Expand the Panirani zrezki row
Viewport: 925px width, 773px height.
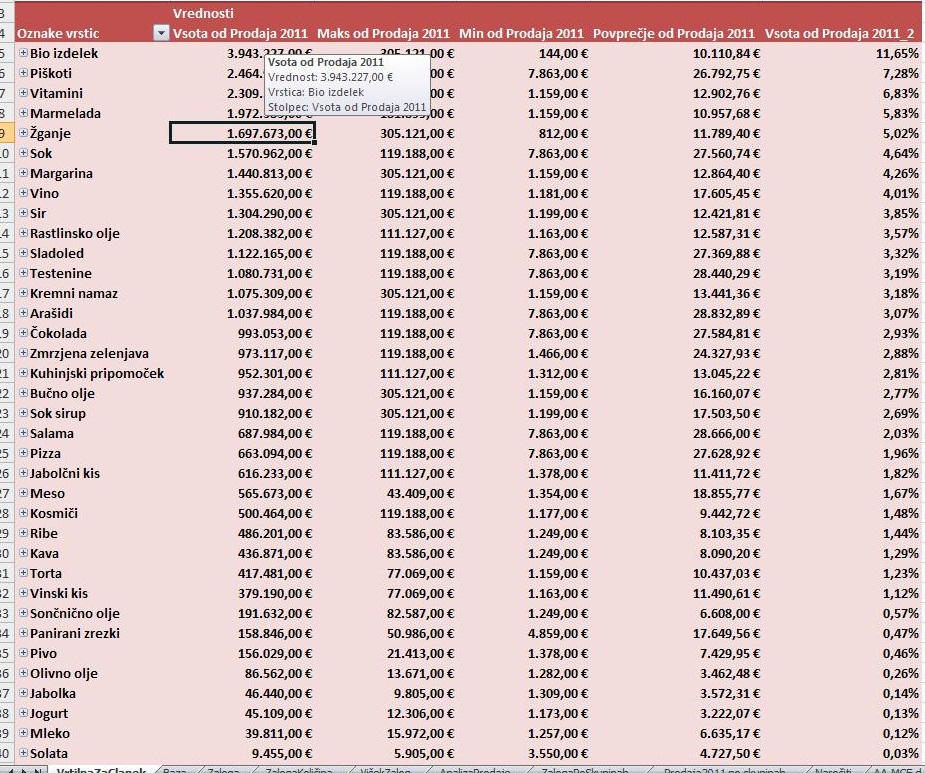tap(23, 633)
